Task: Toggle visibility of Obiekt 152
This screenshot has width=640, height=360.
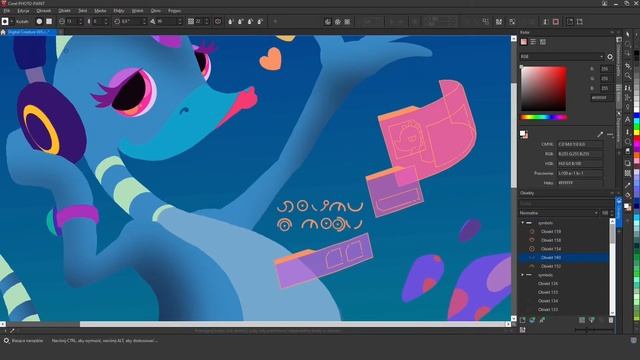Action: coord(532,266)
